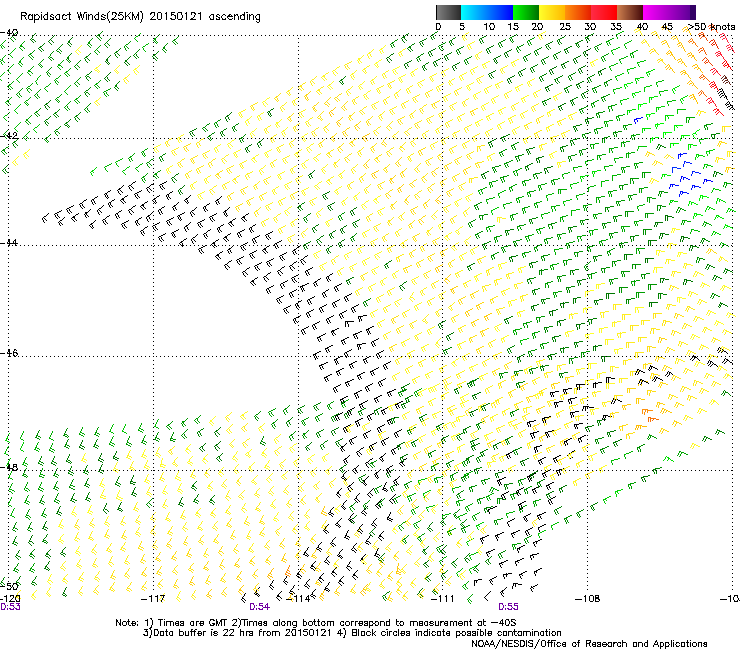Click the legend label '35'
The image size is (740, 650).
[x=616, y=27]
